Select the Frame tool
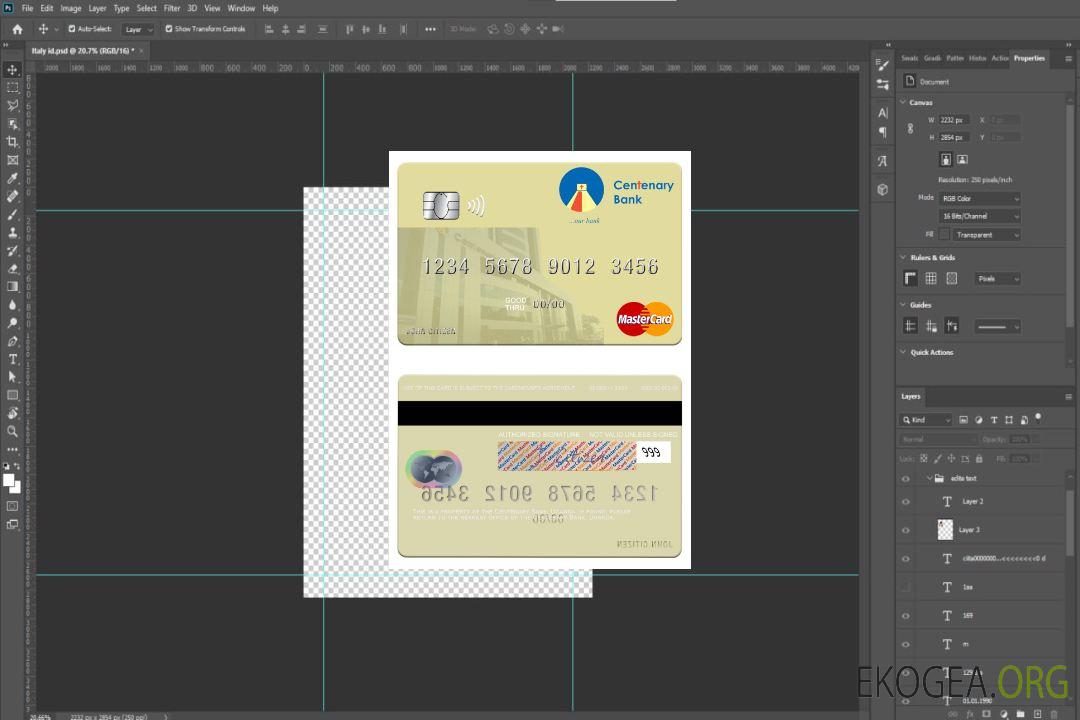 12,160
